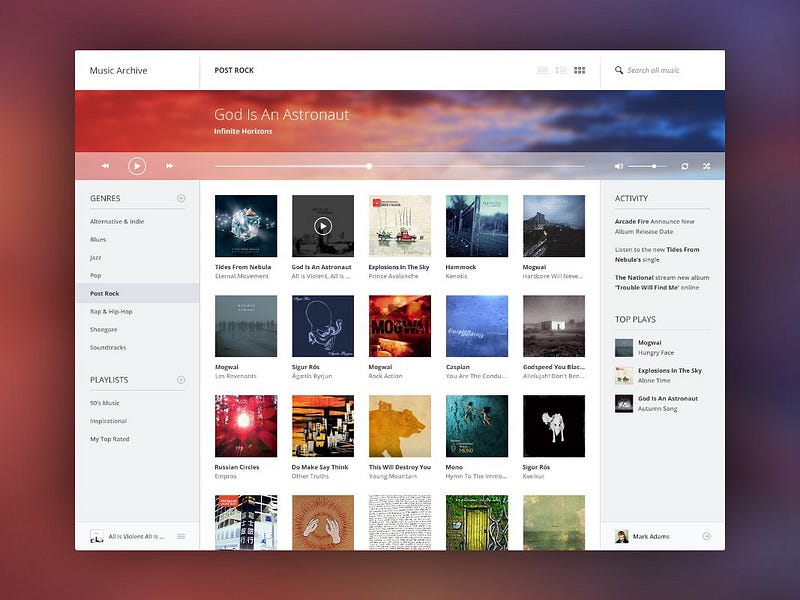Screen dimensions: 800x600
Task: Open This Will Destroy You Young Mountain album
Action: pos(400,426)
